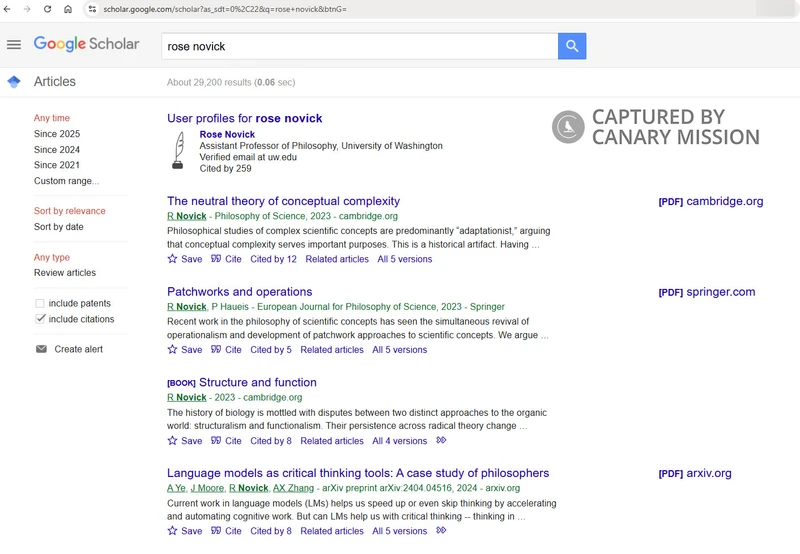This screenshot has height=554, width=800.
Task: Open 'Language models as critical thinking tools' title
Action: 358,473
